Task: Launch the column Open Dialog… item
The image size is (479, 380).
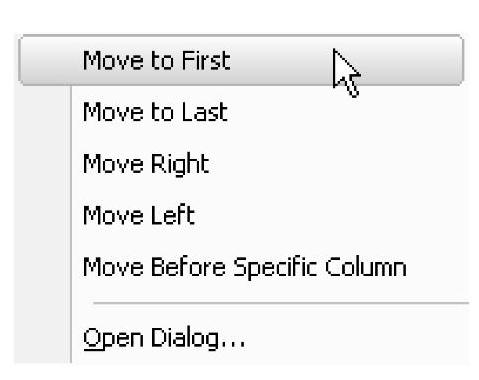Action: tap(240, 338)
